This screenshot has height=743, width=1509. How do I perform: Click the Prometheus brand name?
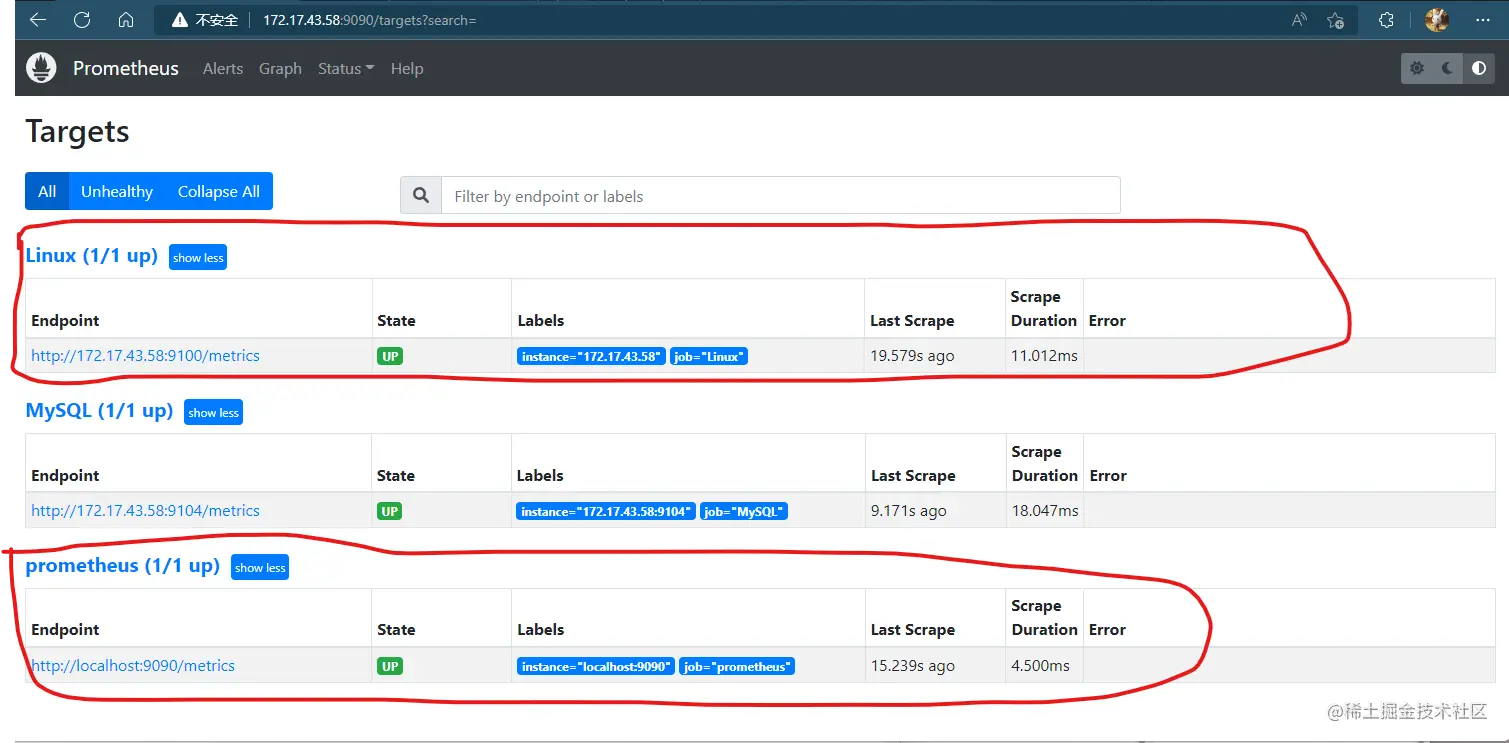126,68
